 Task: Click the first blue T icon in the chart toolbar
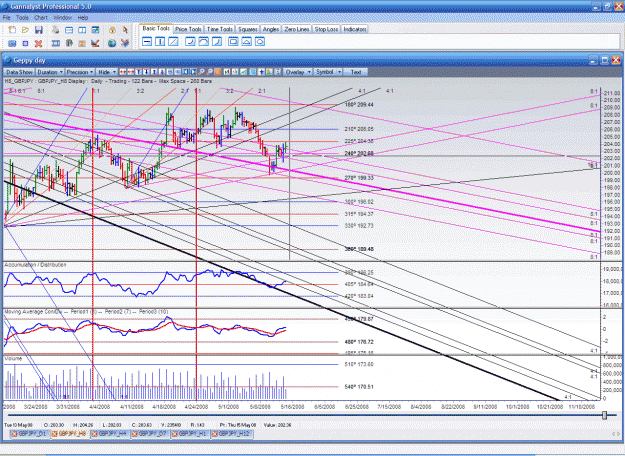tap(138, 72)
